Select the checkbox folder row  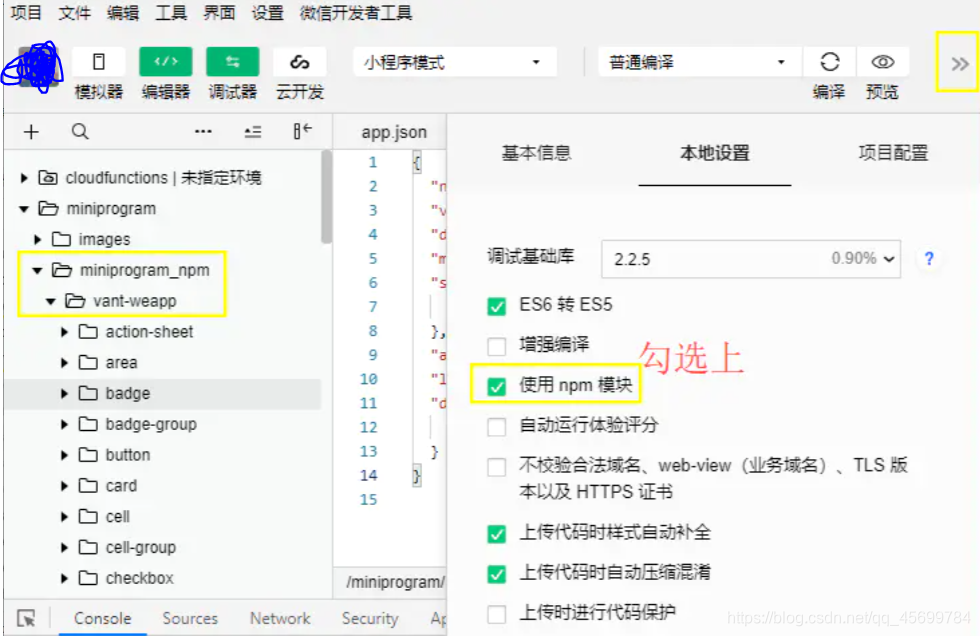[162, 578]
